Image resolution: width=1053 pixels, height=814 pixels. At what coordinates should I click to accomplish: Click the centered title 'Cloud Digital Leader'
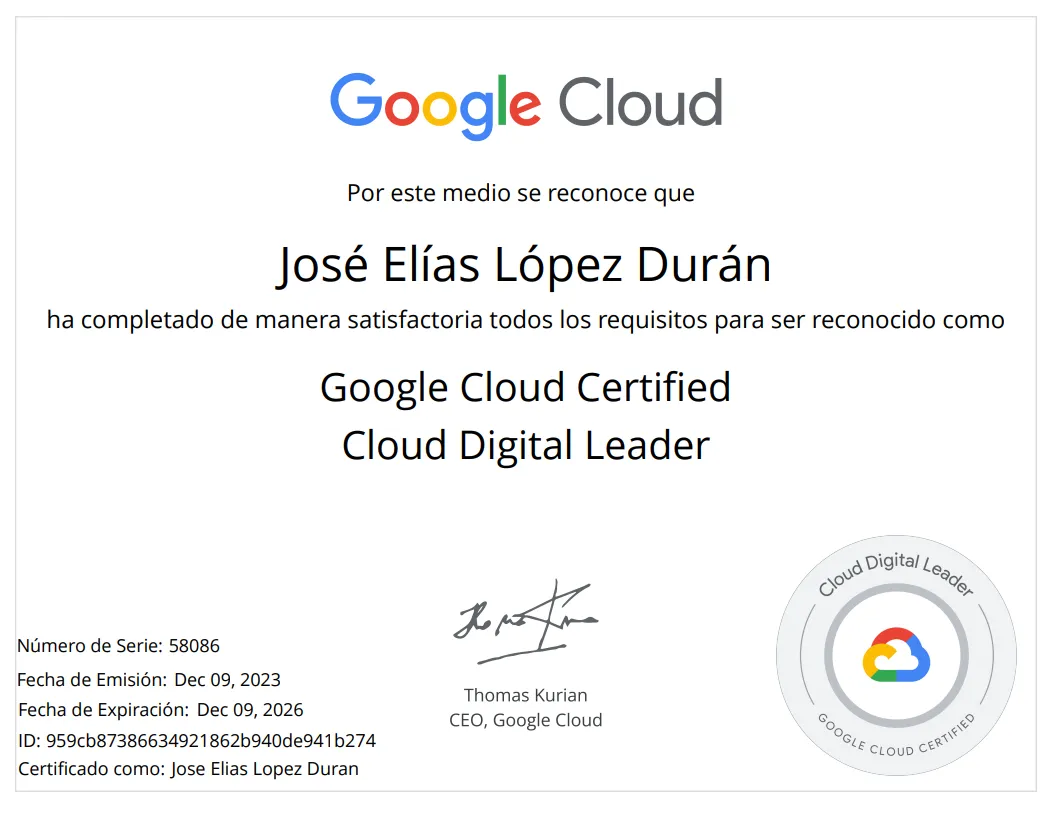tap(526, 446)
